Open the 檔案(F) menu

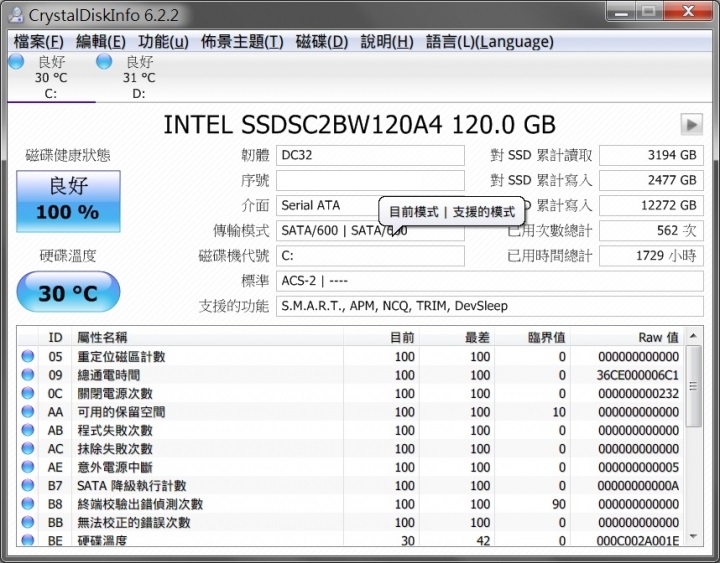(39, 42)
